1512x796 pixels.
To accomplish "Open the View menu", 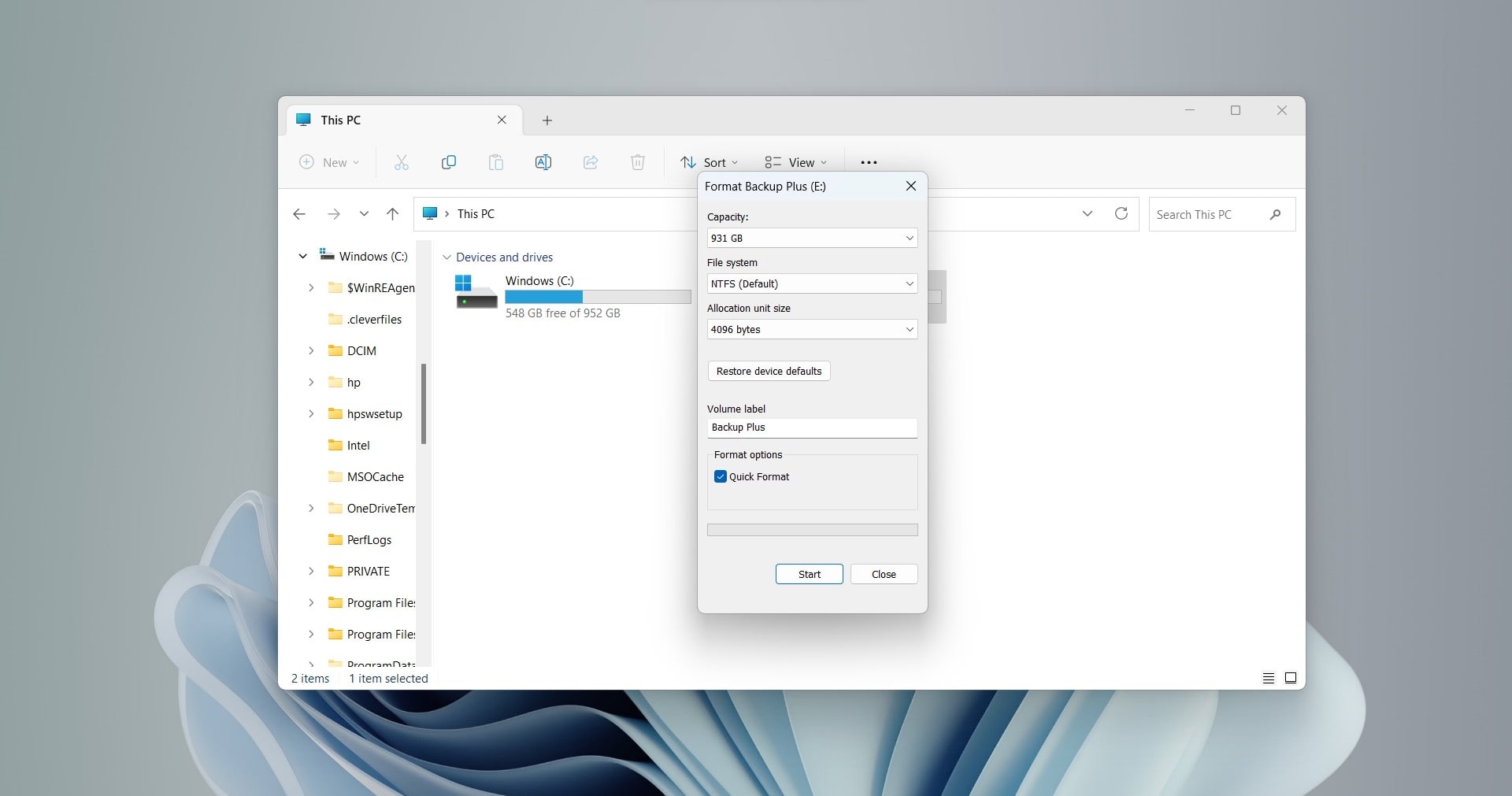I will (x=796, y=162).
